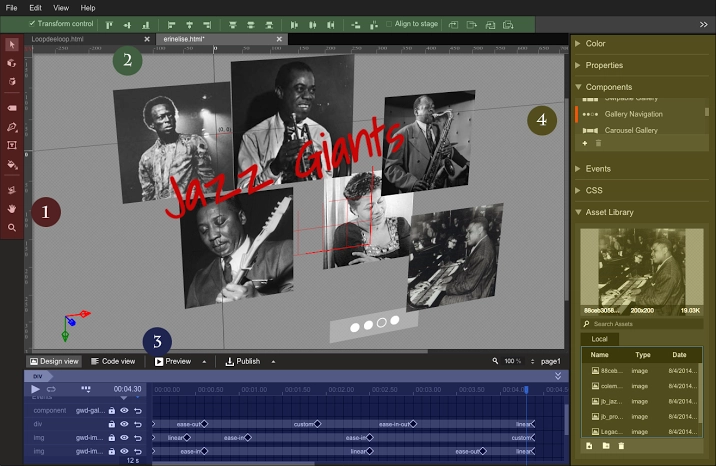Open the Preview browser dropdown arrow
This screenshot has width=716, height=466.
(204, 361)
